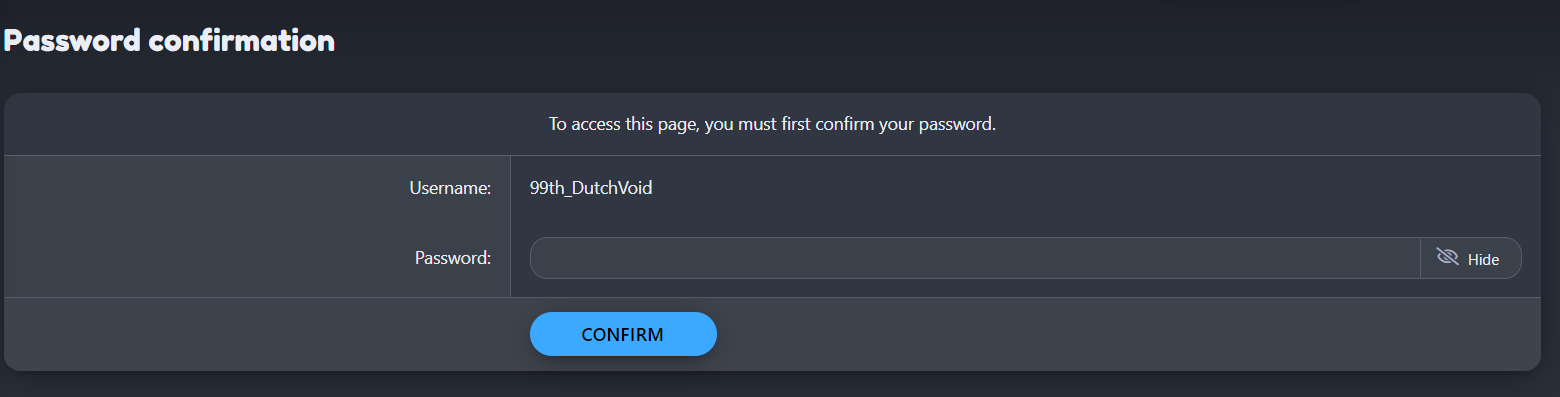The height and width of the screenshot is (397, 1560).
Task: Click the Username label
Action: coord(450,187)
